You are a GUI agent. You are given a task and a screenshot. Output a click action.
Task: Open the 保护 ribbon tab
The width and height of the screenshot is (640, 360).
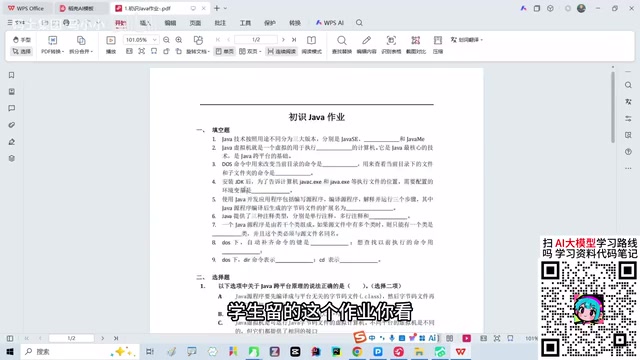click(270, 23)
